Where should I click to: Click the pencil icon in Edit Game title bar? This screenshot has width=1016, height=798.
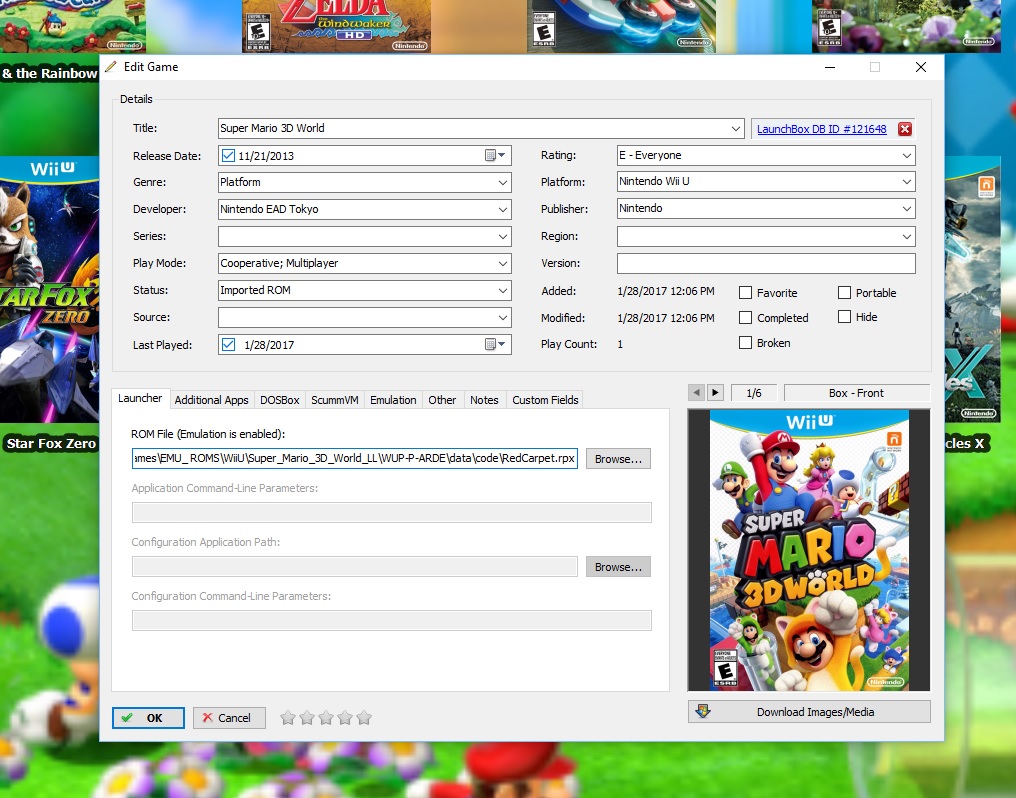[111, 67]
